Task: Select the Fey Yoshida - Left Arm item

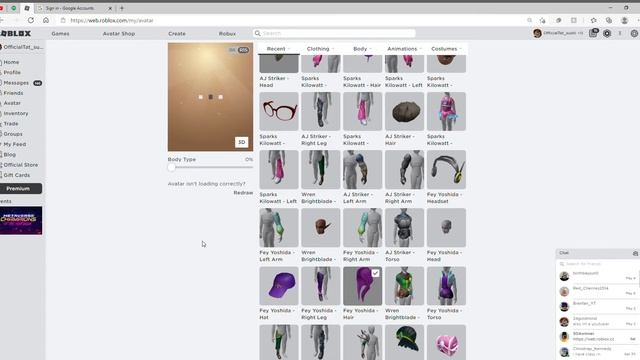Action: pos(279,228)
